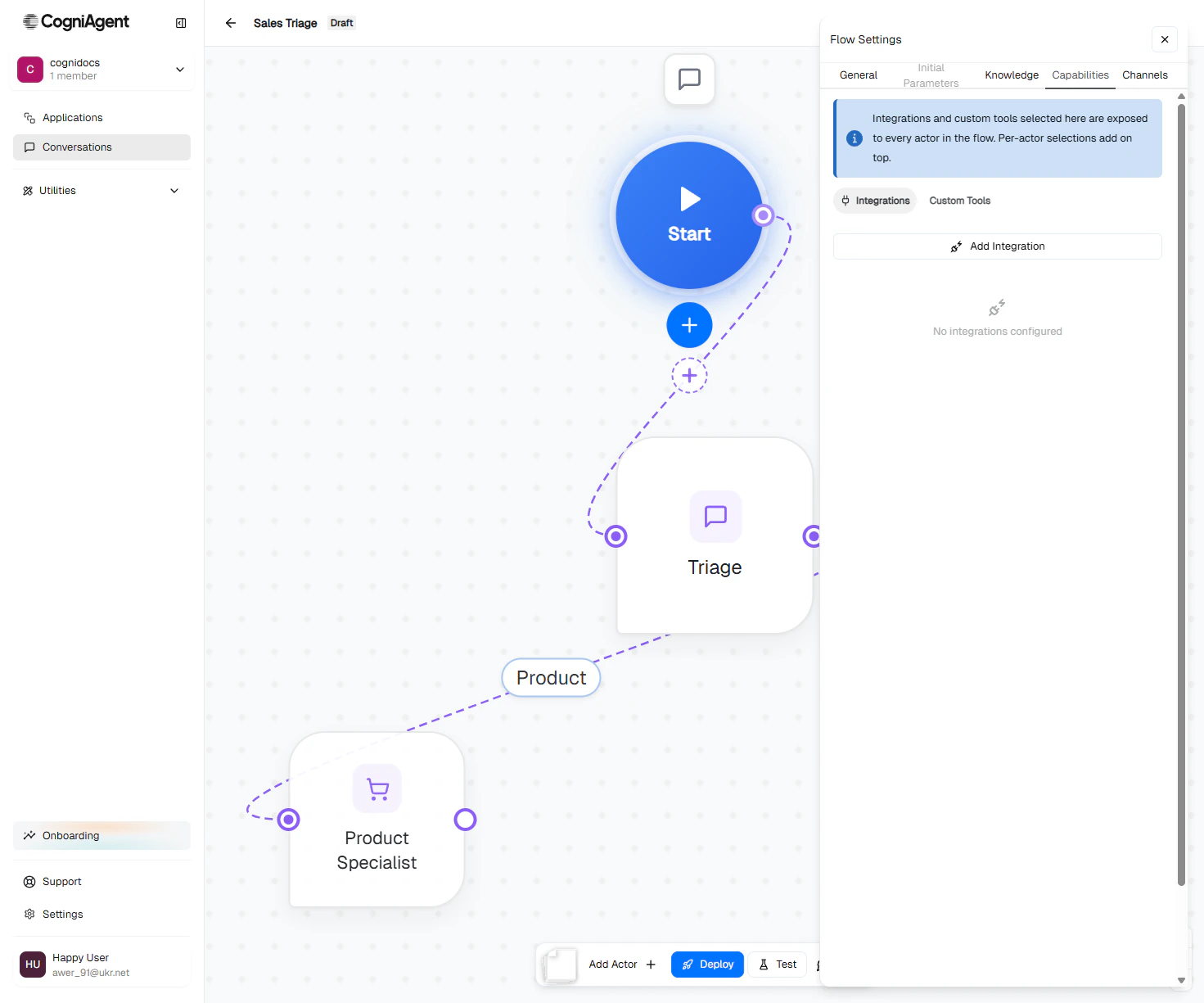Image resolution: width=1204 pixels, height=1003 pixels.
Task: Switch to the Capabilities tab
Action: [x=1080, y=75]
